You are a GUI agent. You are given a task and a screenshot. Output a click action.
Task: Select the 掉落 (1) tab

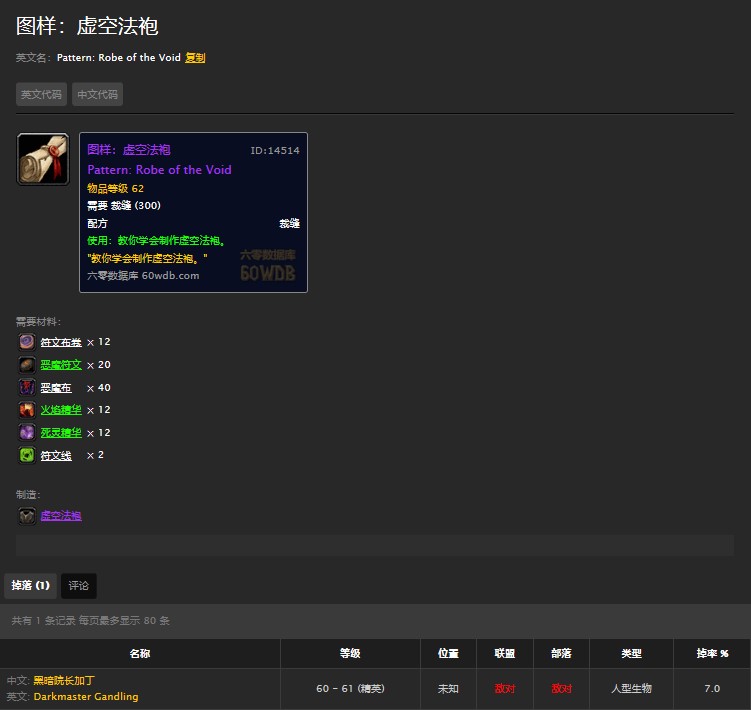pos(30,586)
